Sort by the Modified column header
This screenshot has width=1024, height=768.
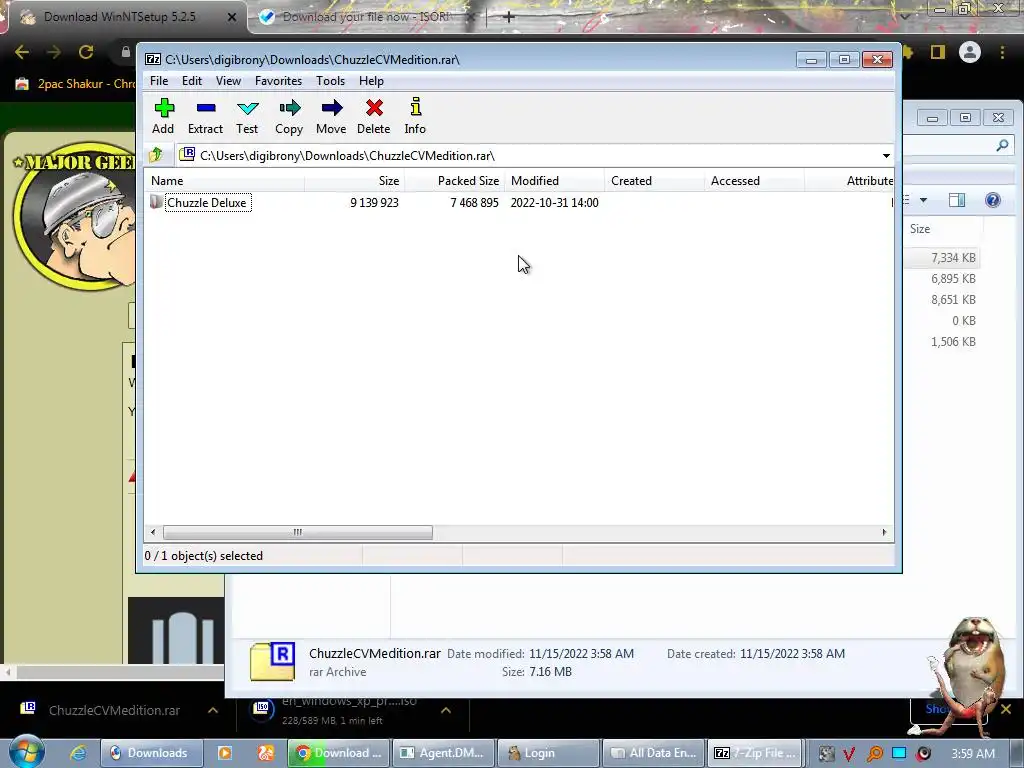[554, 181]
